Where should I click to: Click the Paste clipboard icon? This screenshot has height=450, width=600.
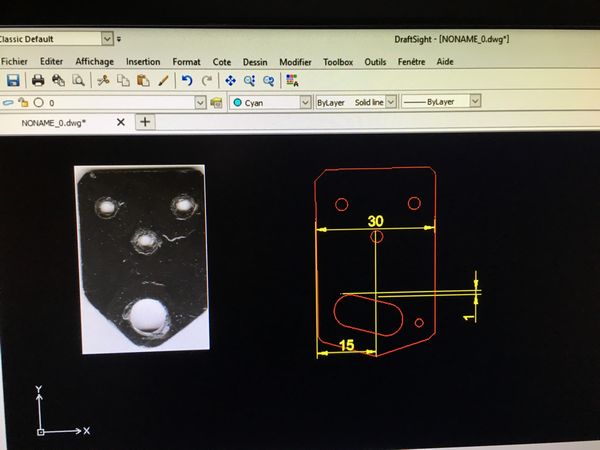(143, 81)
